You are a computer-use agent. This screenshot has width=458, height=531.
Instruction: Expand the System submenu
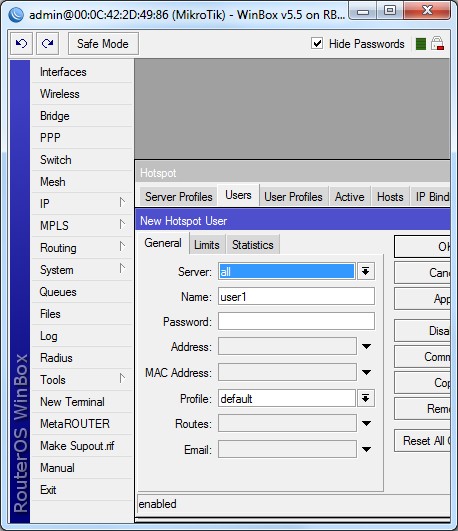(x=82, y=270)
